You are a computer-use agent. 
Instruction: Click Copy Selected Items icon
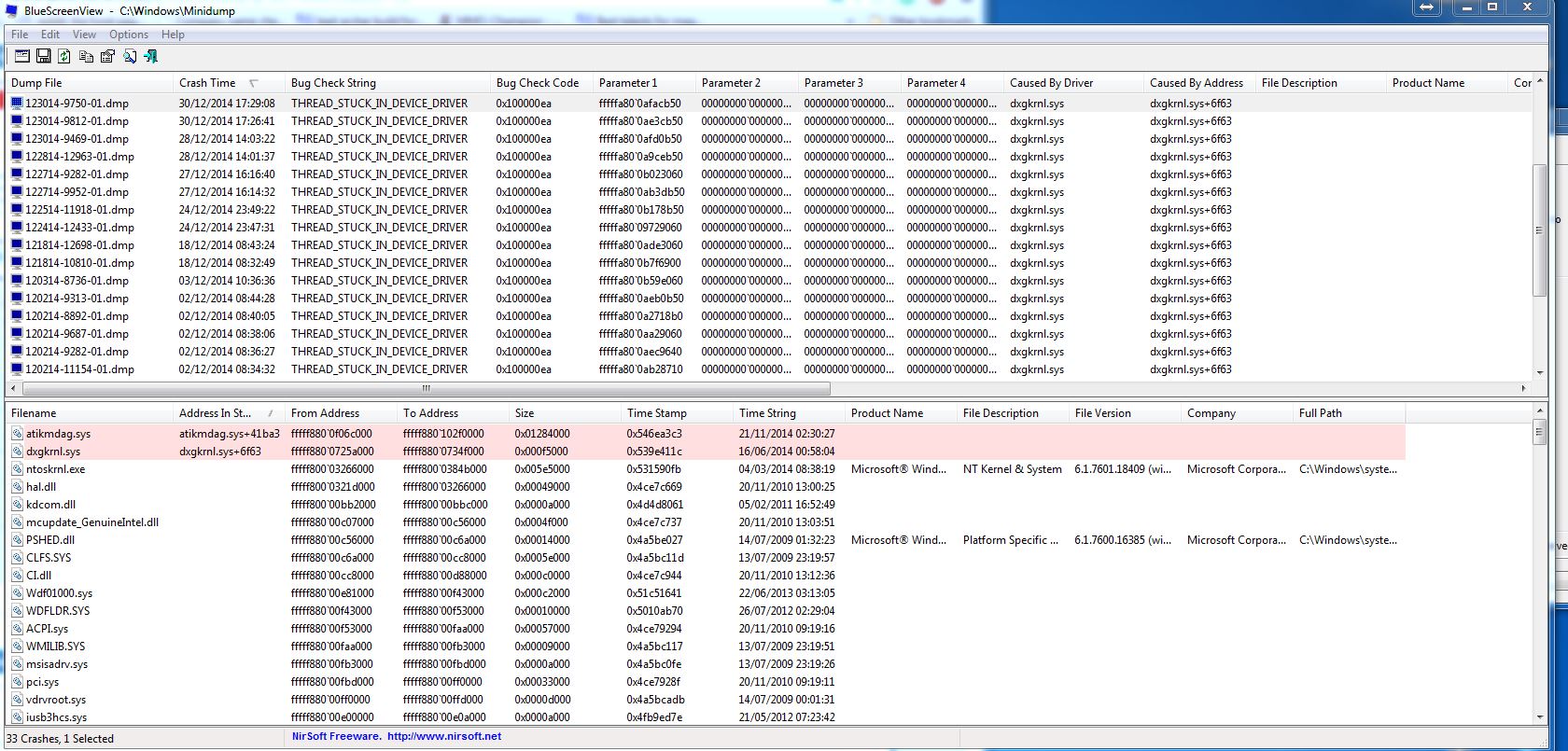point(86,57)
